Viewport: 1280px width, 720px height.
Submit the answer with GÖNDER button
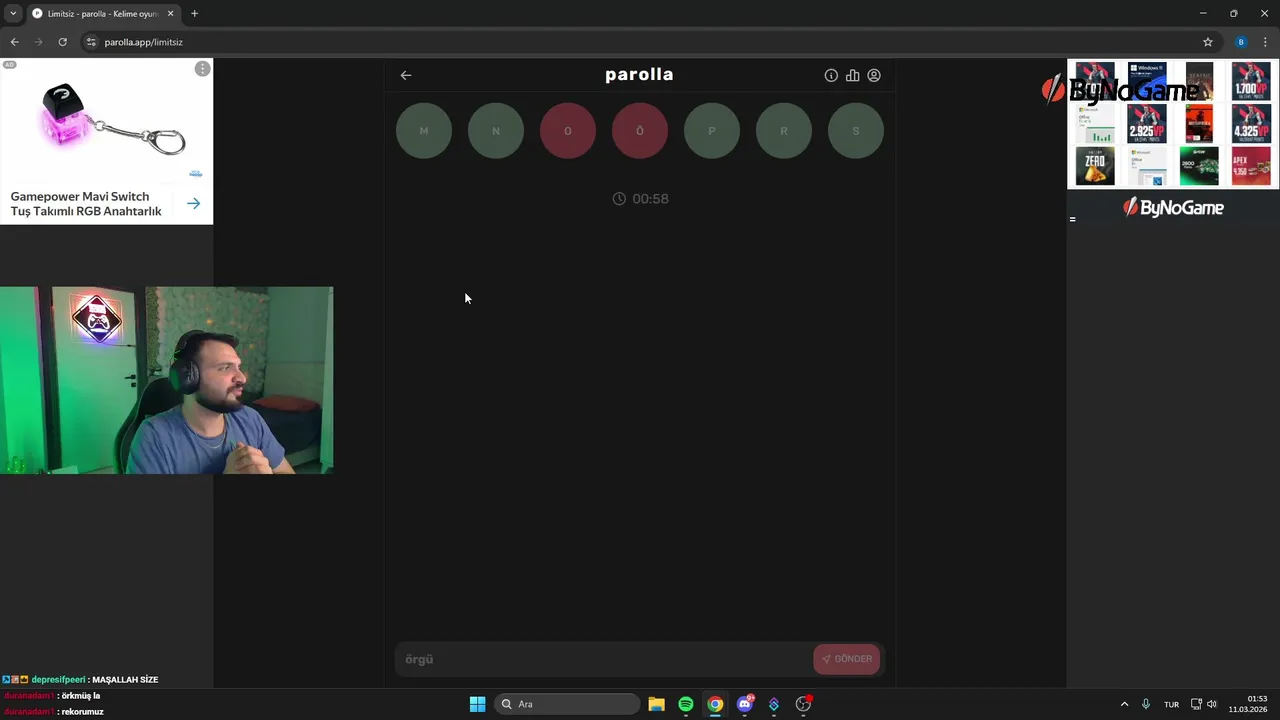847,659
